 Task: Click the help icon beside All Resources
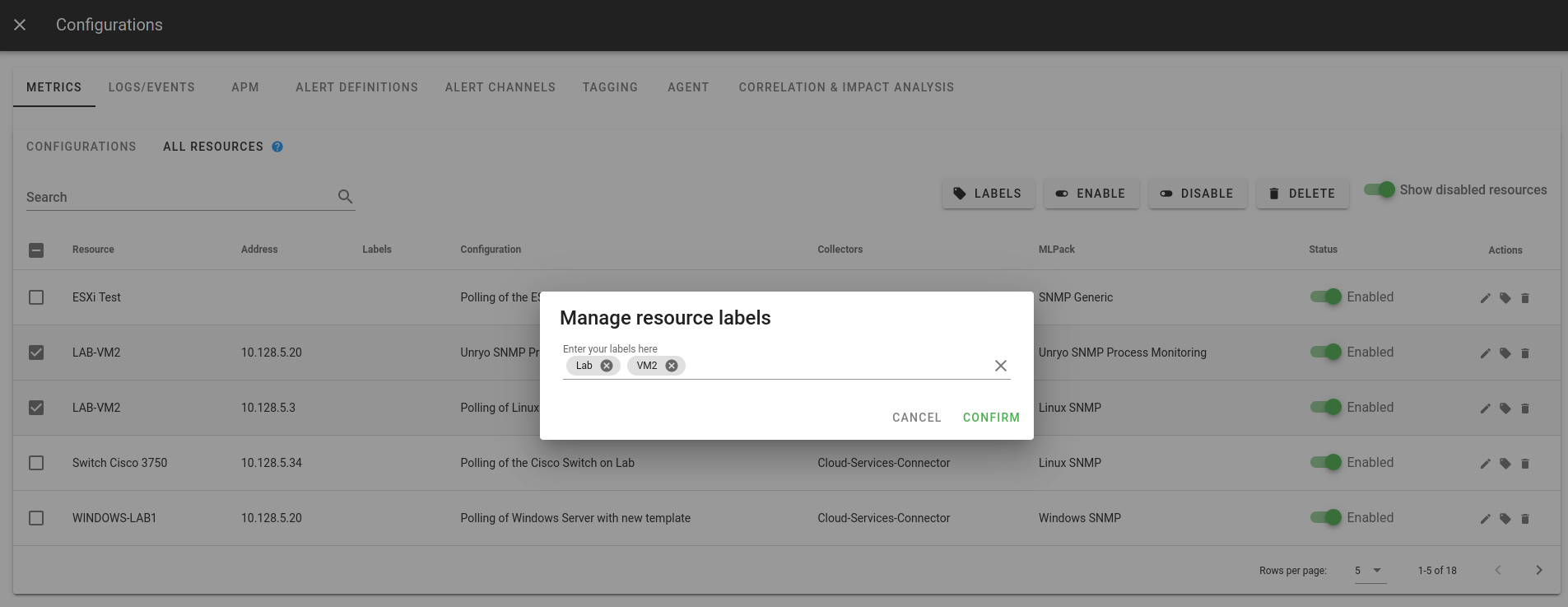[x=277, y=147]
